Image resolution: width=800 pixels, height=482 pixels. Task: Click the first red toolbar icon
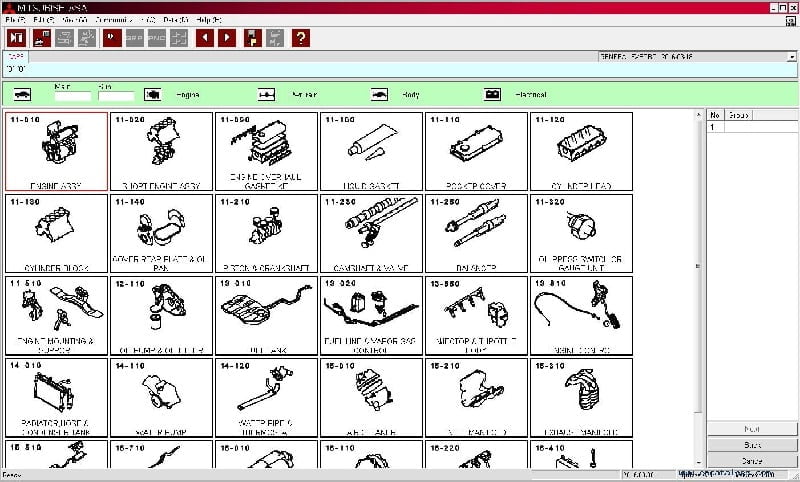click(16, 38)
